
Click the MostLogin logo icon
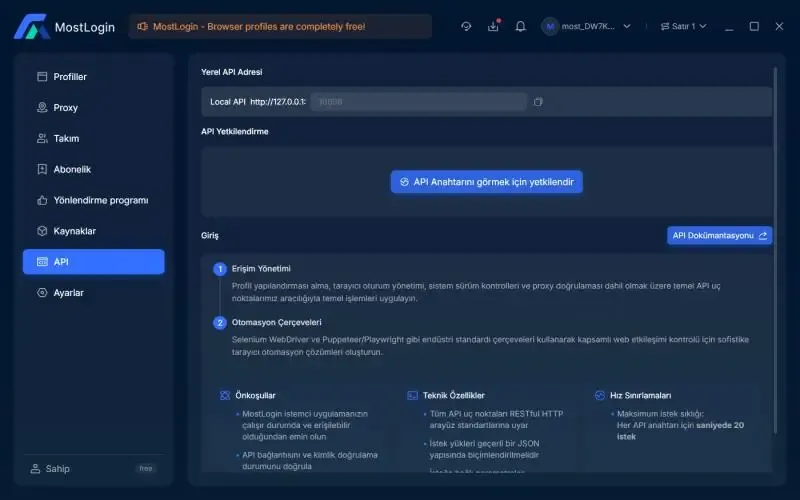coord(32,27)
